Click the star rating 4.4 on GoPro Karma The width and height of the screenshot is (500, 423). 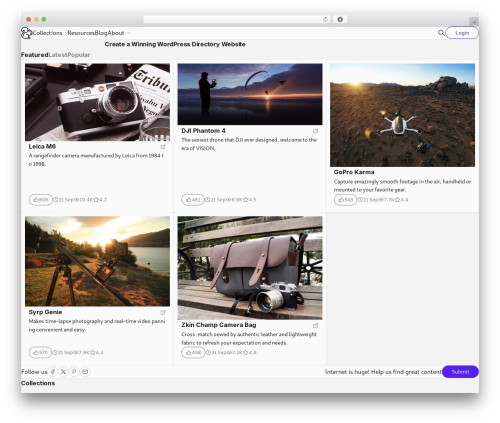[x=401, y=200]
